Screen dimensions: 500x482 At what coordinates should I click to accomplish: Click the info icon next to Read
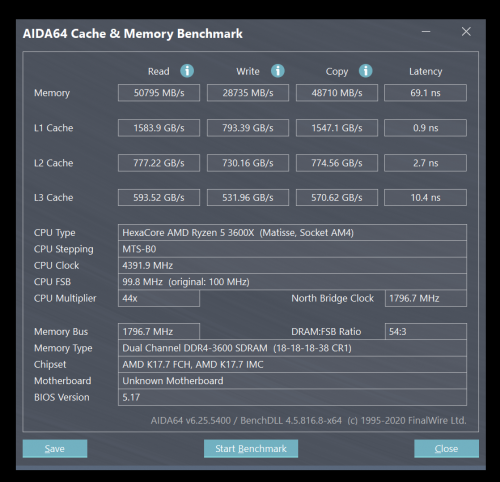187,71
